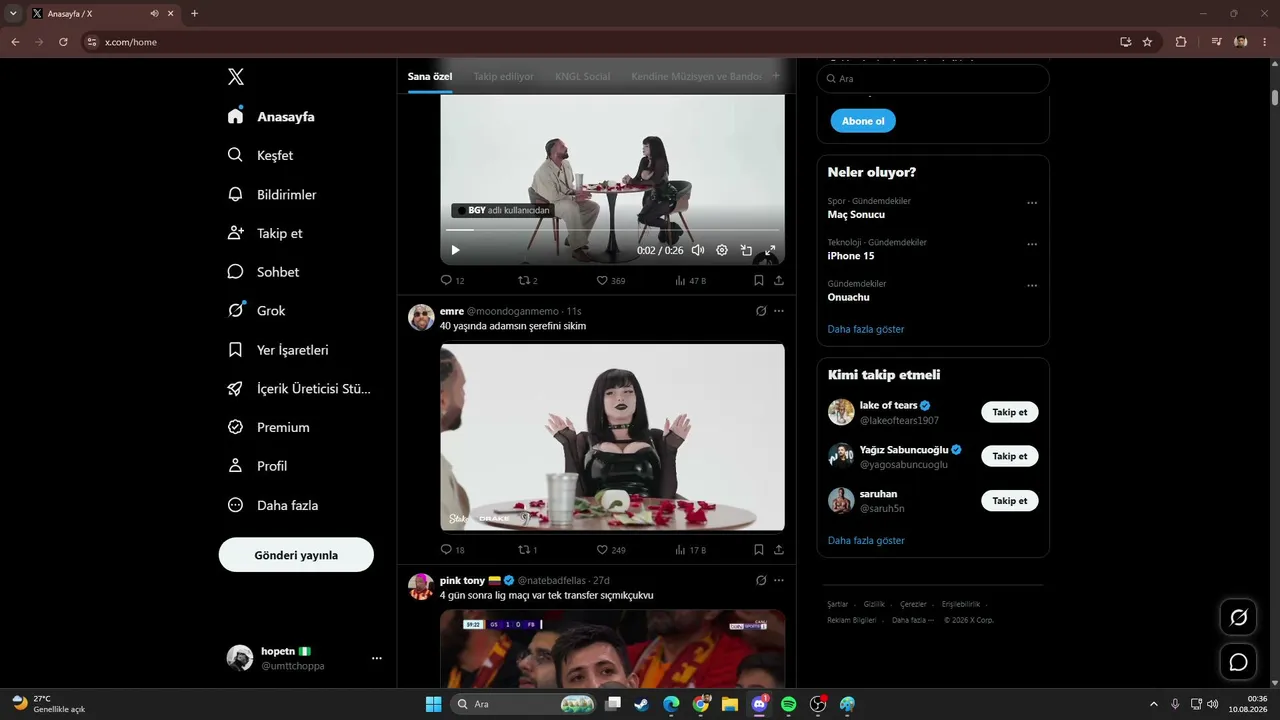The image size is (1280, 720).
Task: Open Chrome extensions puzzle icon
Action: pyautogui.click(x=1181, y=42)
